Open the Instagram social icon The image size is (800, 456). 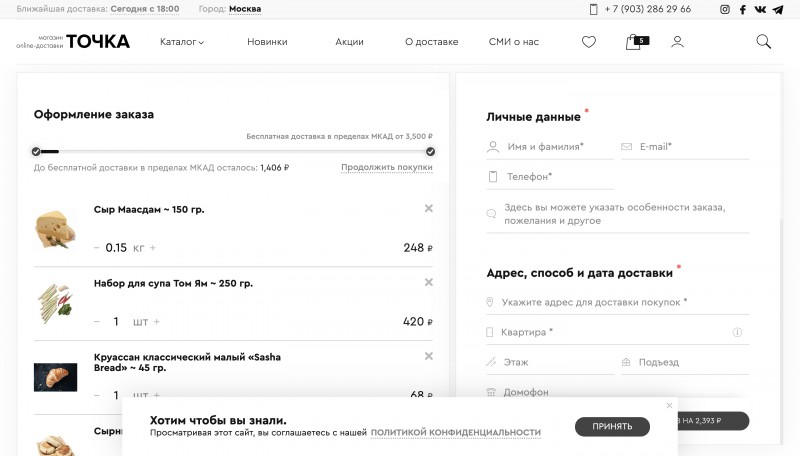pyautogui.click(x=725, y=9)
